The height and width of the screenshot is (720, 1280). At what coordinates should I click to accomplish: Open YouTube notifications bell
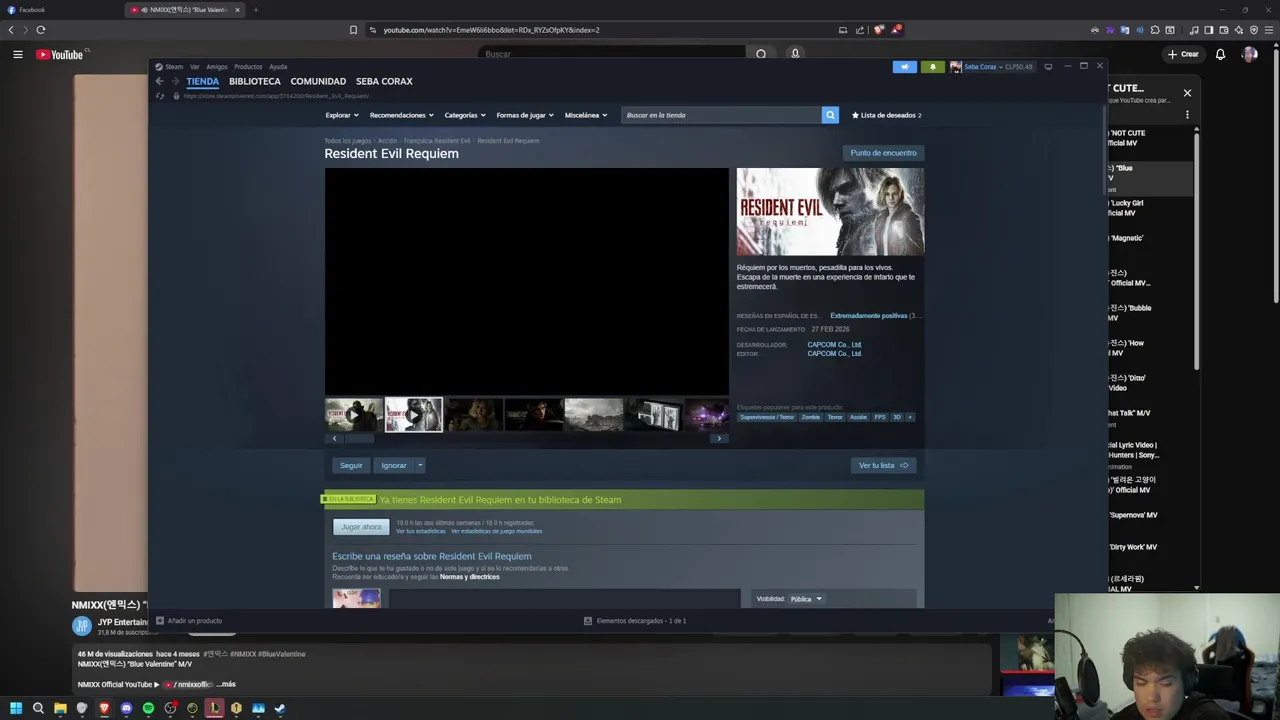(1220, 54)
